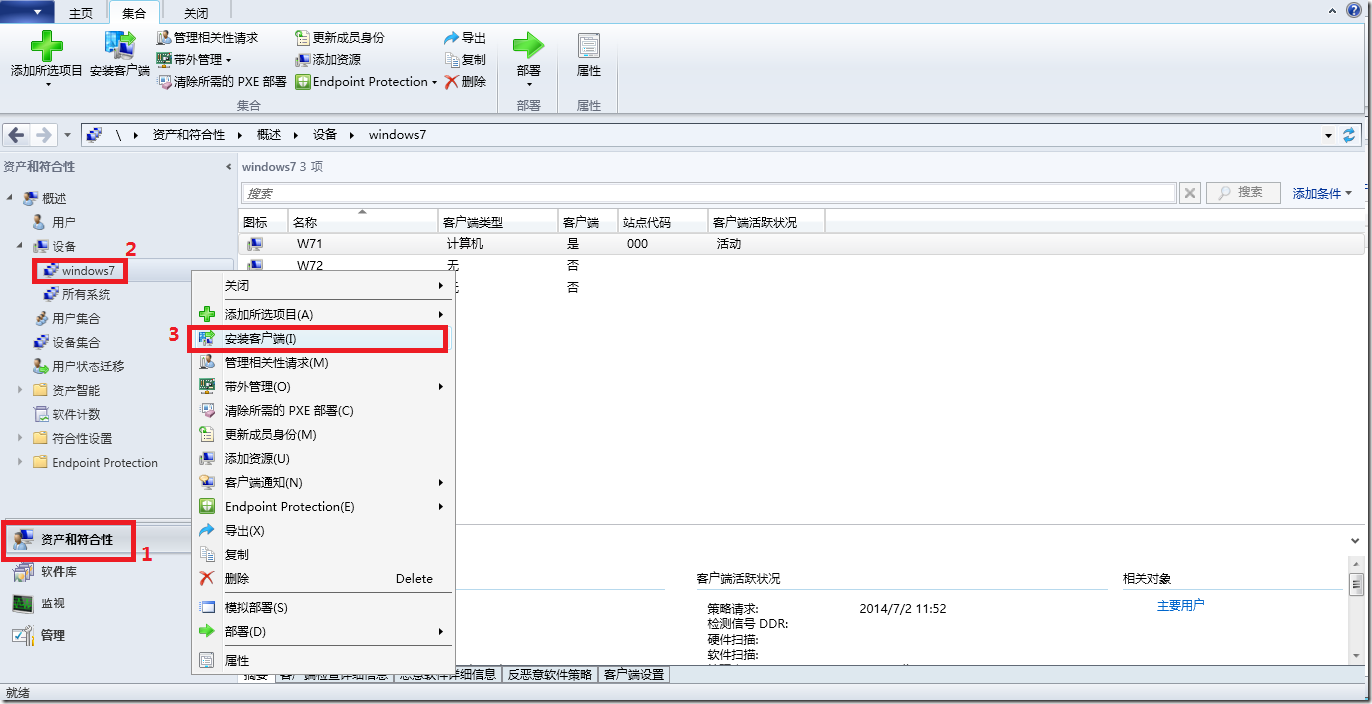Click 清除所需的 PXE 部署 in ribbon
Screen dimensions: 1372x704
[222, 81]
